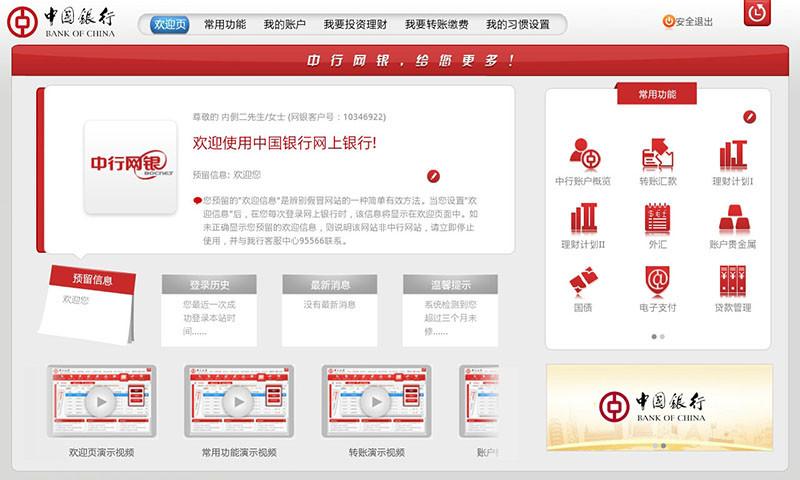
Task: Click 欢迎使用中国银行网上银行! heading
Action: [x=284, y=143]
